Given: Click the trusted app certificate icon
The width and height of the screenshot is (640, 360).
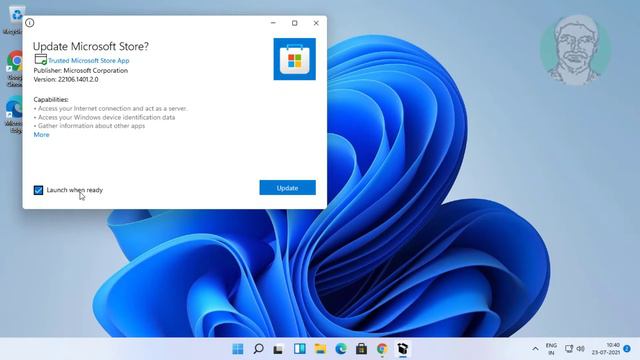Looking at the screenshot, I should (x=40, y=60).
